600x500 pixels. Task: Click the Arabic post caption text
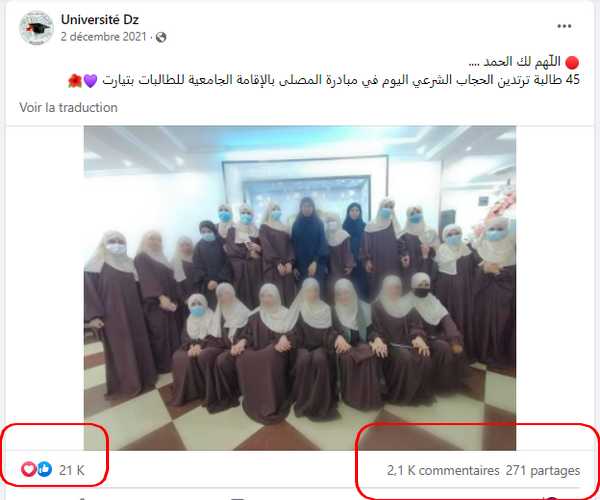point(324,71)
